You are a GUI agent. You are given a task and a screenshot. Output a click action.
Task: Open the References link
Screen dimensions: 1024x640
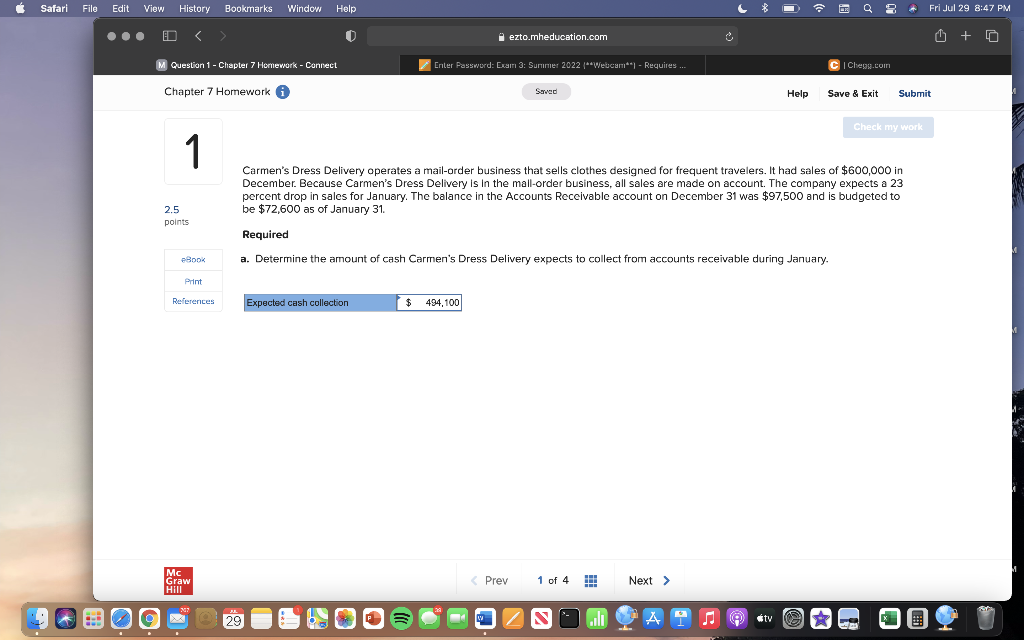coord(193,301)
